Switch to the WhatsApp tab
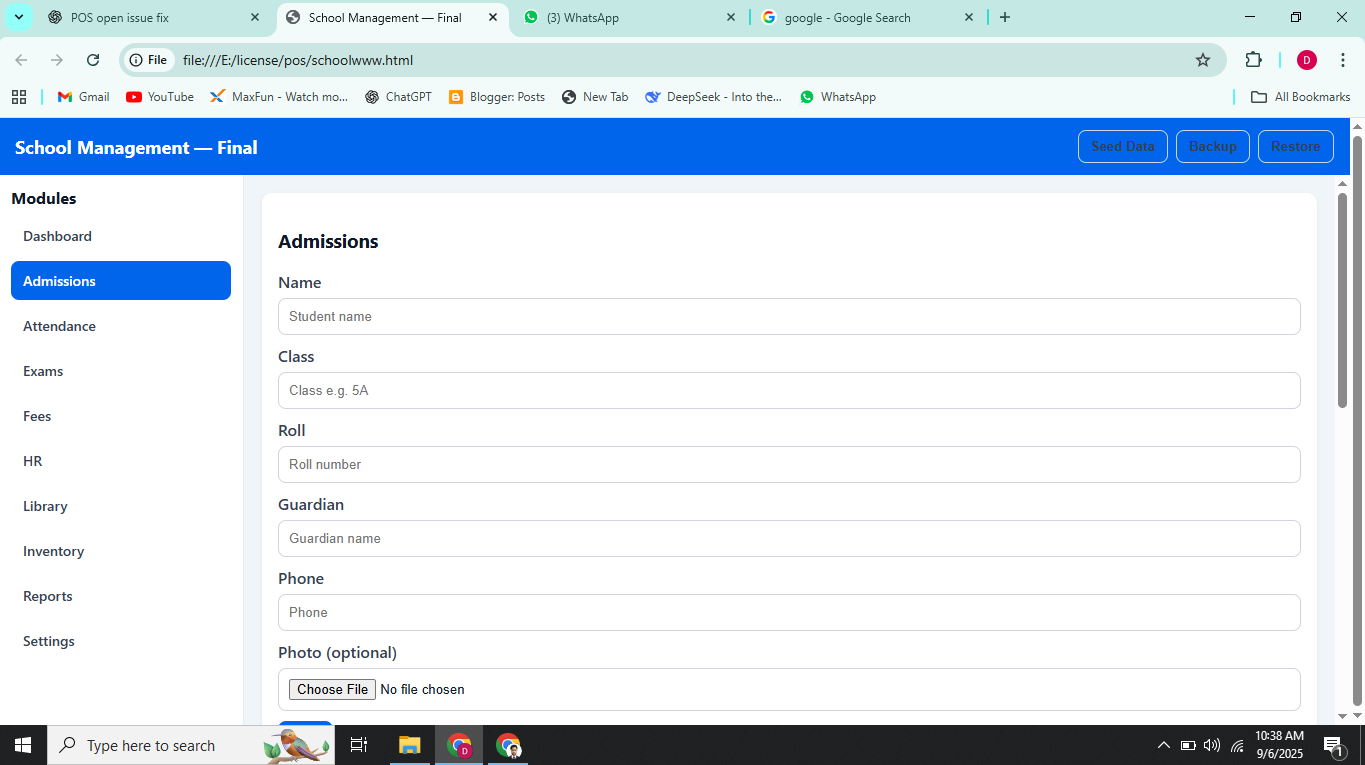This screenshot has height=765, width=1365. click(x=630, y=17)
